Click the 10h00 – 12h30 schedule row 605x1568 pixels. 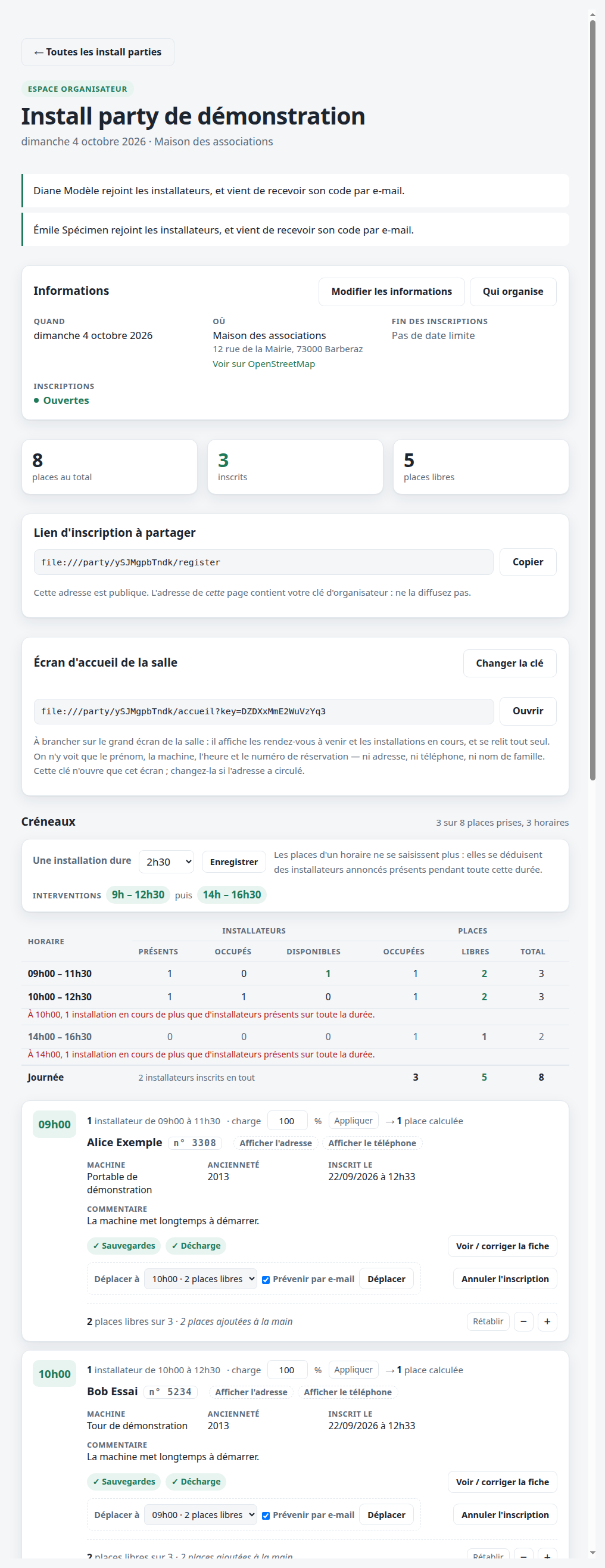[x=295, y=997]
